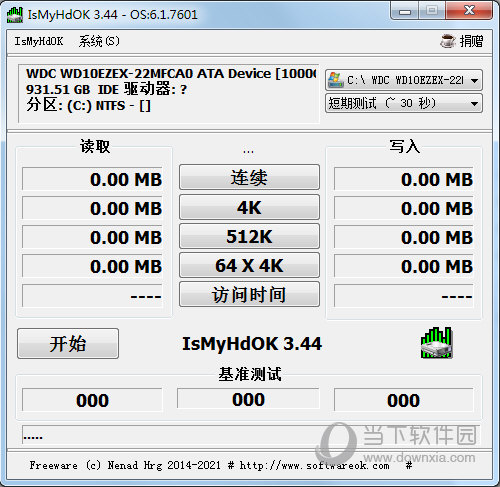Click the 4K test button
Viewport: 500px width, 487px height.
249,207
